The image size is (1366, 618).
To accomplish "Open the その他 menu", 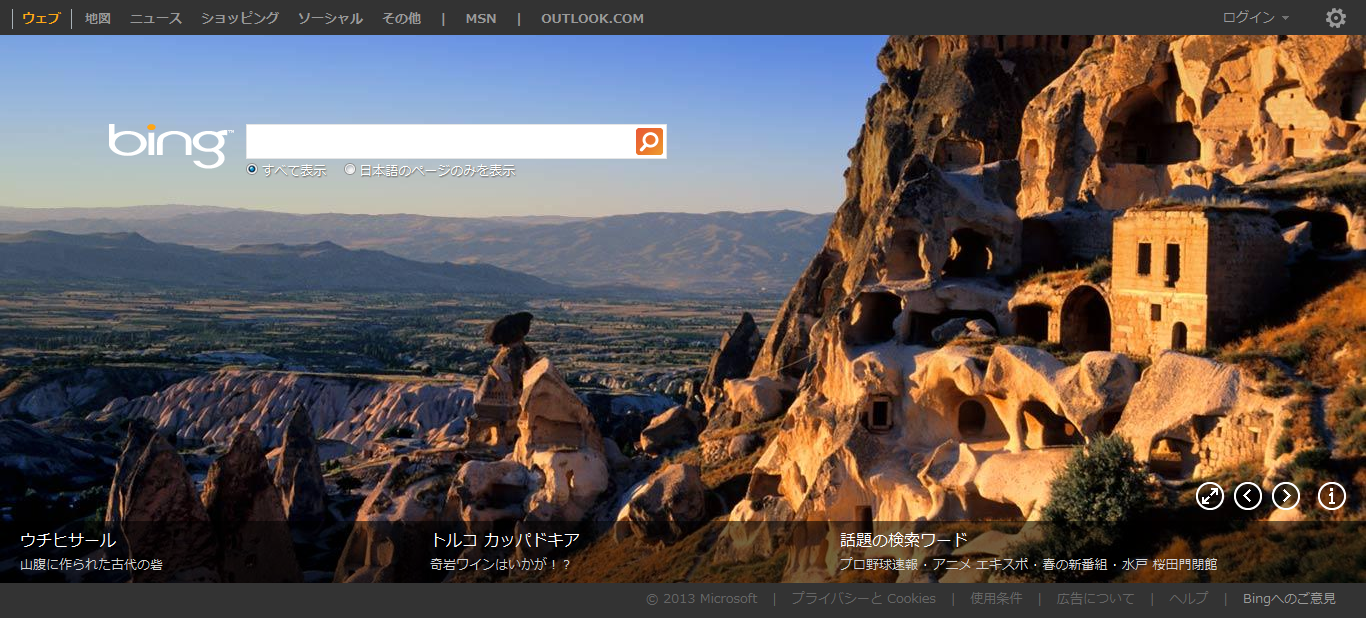I will [x=401, y=18].
